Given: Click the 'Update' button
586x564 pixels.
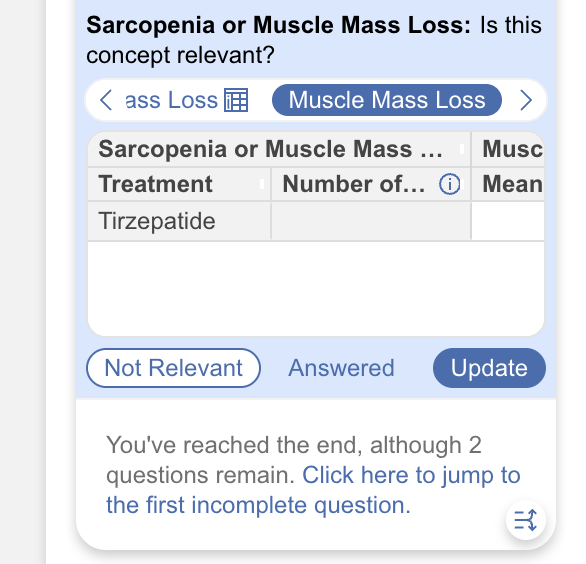Looking at the screenshot, I should (489, 368).
